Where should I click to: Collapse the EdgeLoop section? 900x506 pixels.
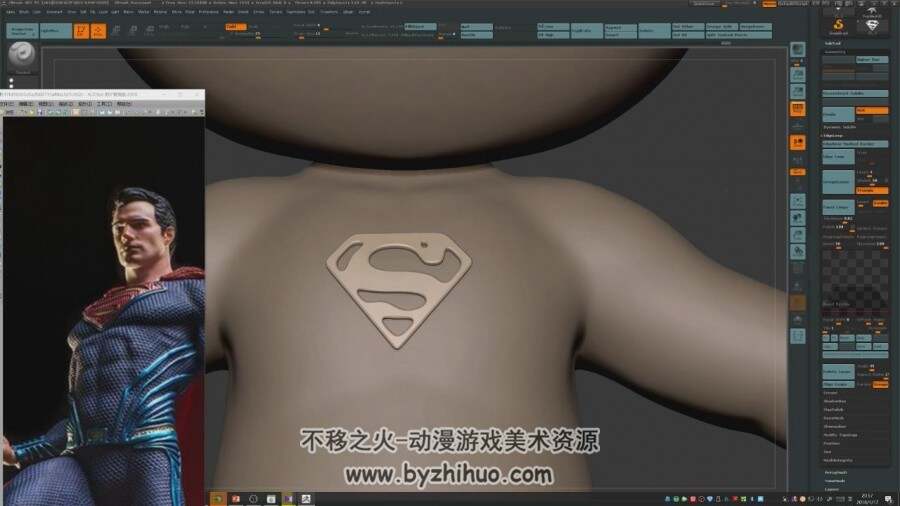(x=833, y=136)
